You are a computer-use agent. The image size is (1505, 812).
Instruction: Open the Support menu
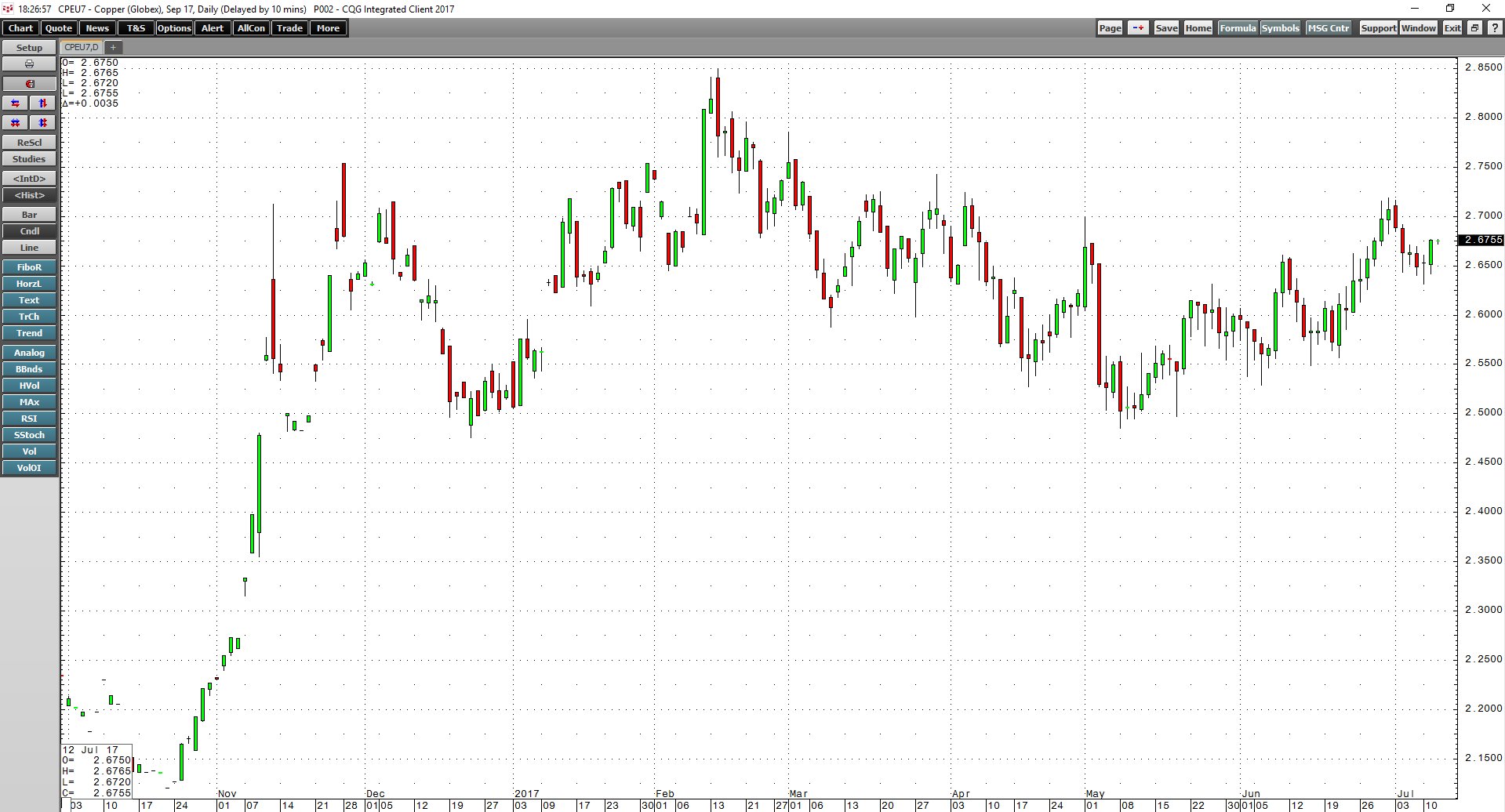[x=1378, y=28]
